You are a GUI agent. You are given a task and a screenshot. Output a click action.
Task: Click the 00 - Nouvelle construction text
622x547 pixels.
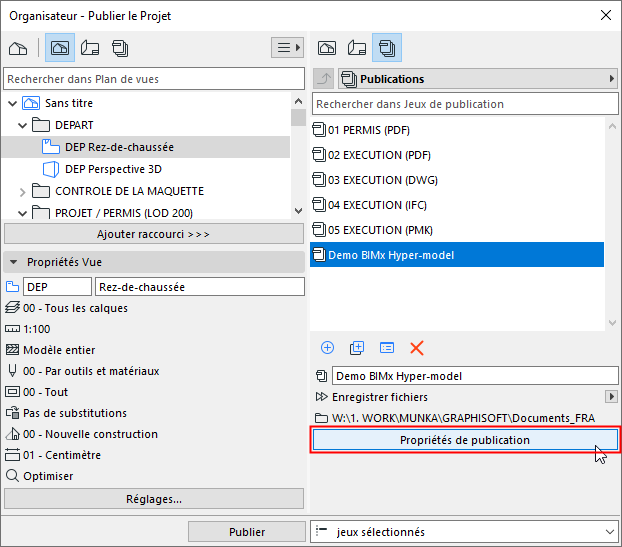pos(90,434)
